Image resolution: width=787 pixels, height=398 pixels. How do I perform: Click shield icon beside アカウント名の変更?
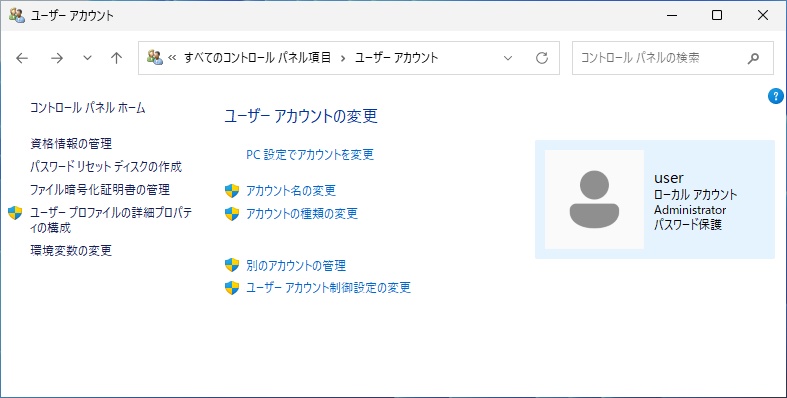(x=232, y=191)
